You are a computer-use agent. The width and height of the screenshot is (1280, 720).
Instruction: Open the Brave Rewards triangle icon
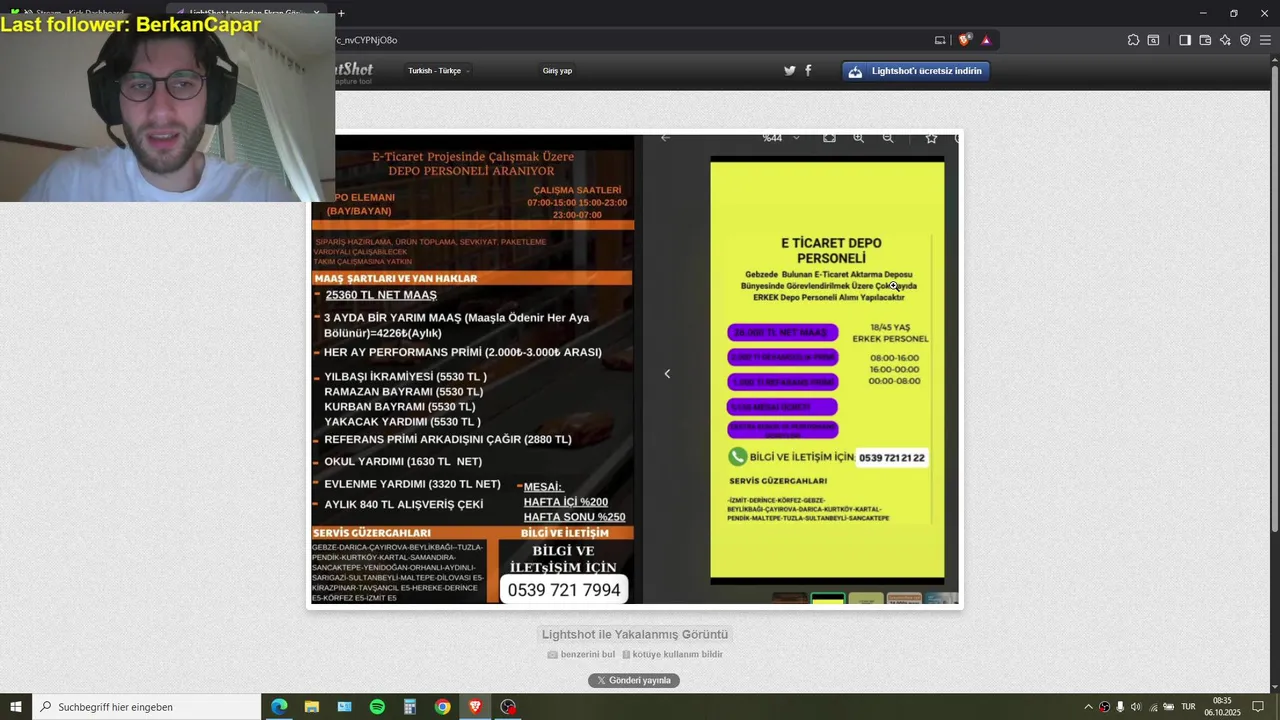pos(986,40)
